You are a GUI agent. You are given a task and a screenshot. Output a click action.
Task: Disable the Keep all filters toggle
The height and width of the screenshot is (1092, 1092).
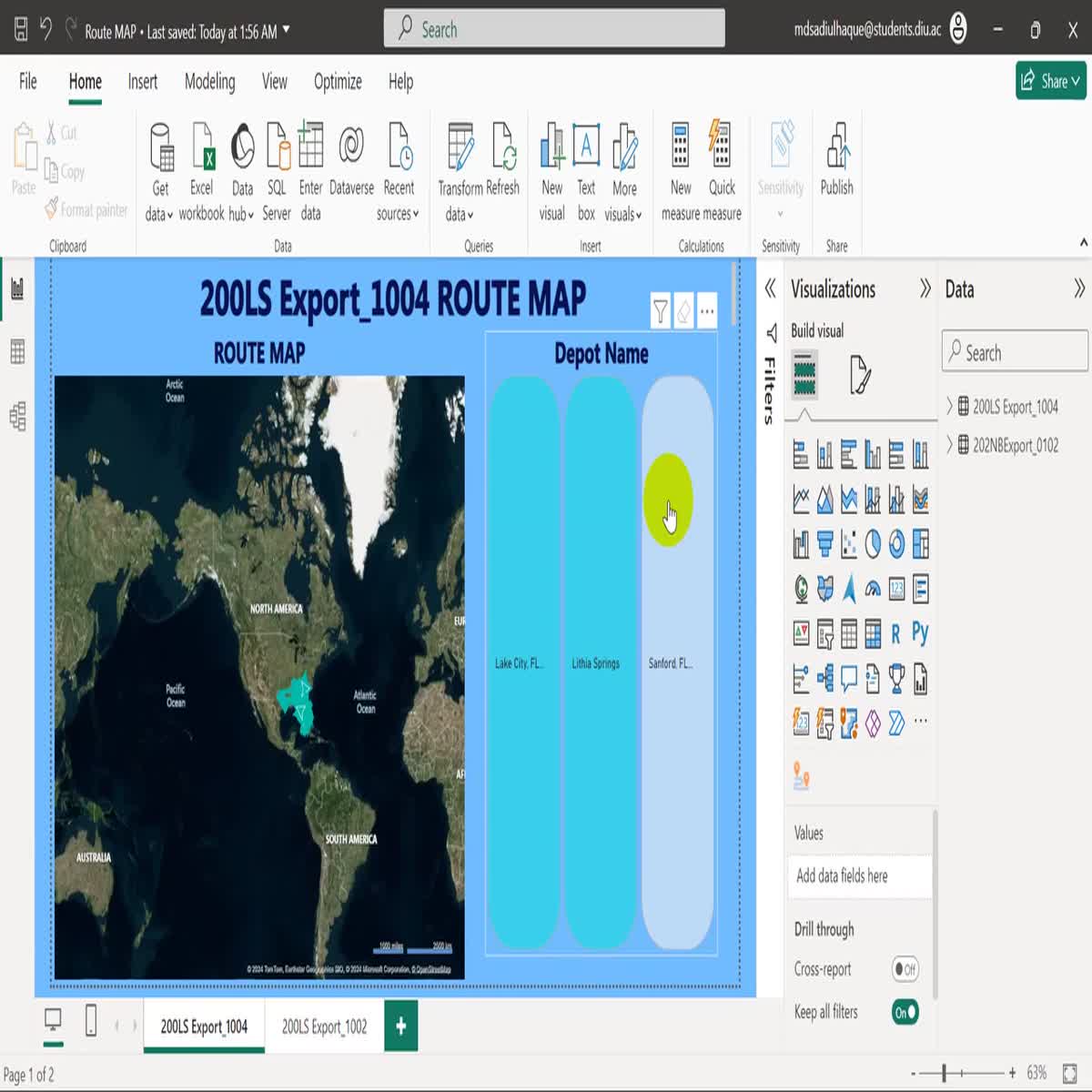[905, 1011]
